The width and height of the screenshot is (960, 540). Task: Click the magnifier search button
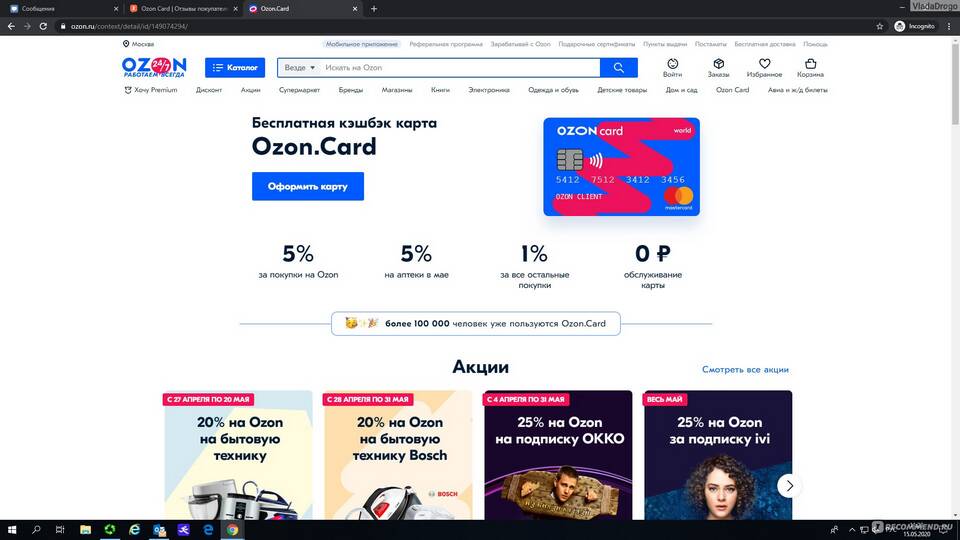tap(618, 67)
